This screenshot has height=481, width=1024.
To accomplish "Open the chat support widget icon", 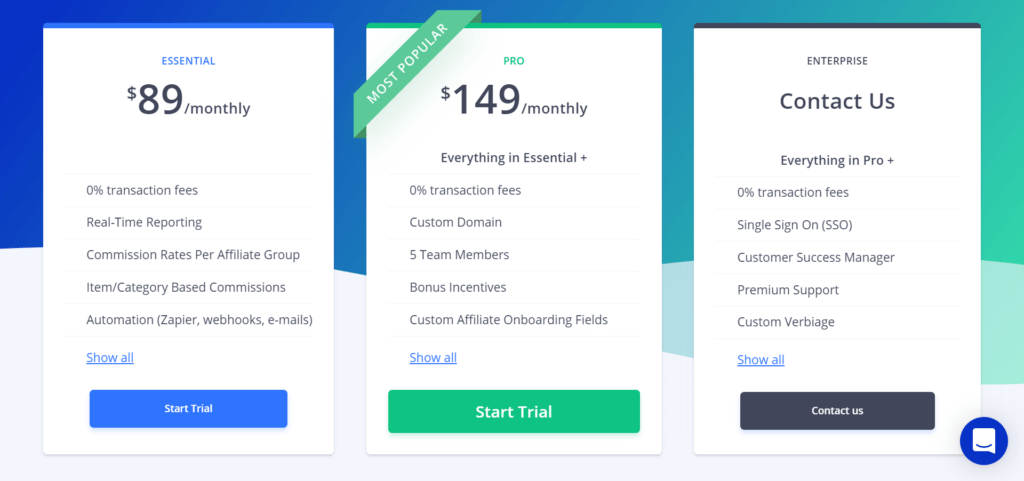I will [983, 440].
